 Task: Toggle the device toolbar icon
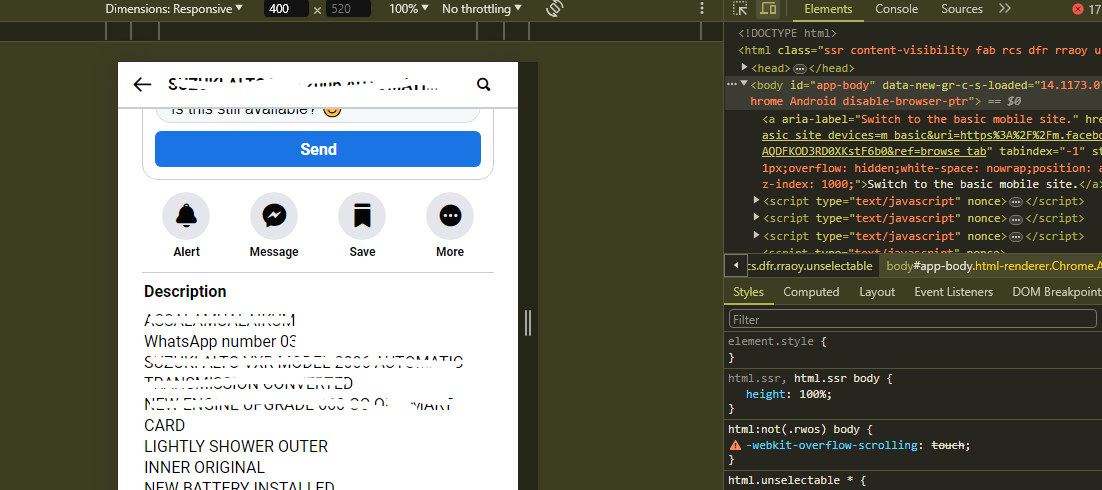point(769,9)
